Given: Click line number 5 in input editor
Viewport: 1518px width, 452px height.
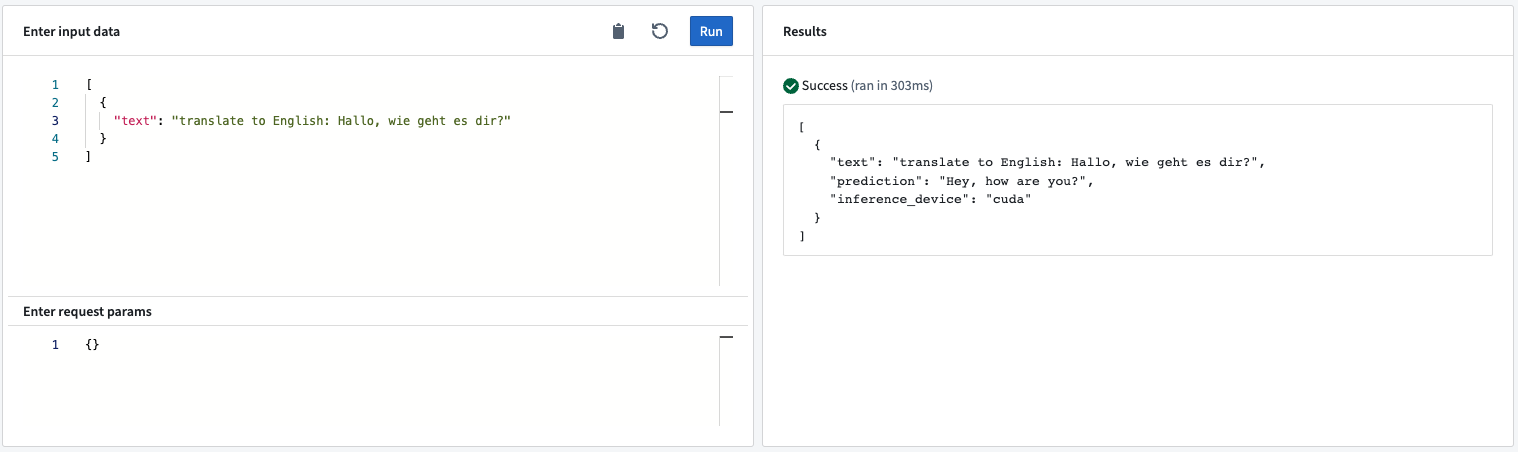Looking at the screenshot, I should (x=56, y=157).
